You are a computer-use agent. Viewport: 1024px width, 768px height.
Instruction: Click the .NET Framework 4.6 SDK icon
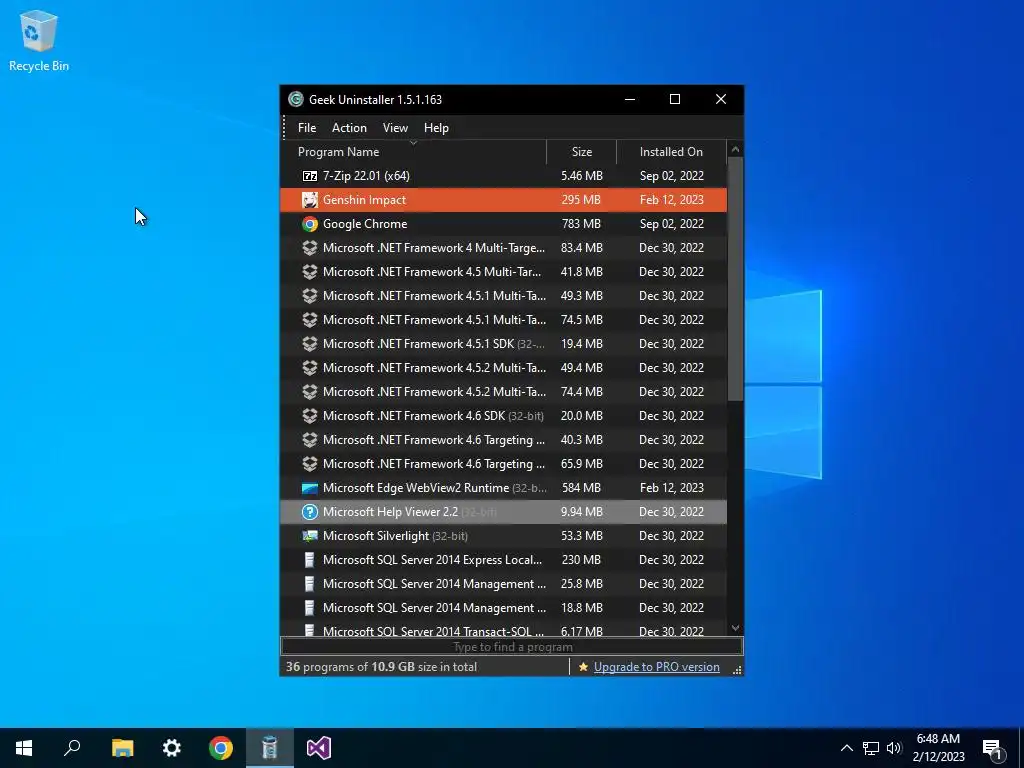point(310,415)
